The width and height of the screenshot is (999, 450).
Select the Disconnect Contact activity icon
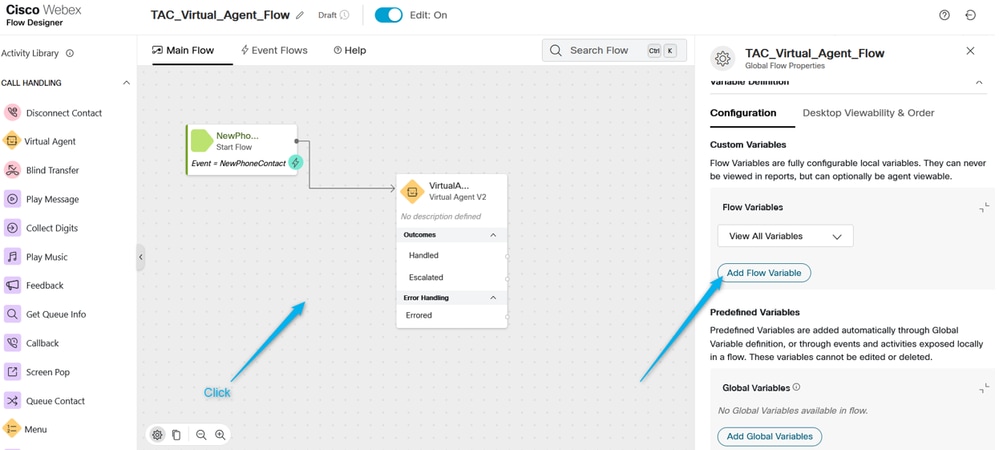[12, 113]
